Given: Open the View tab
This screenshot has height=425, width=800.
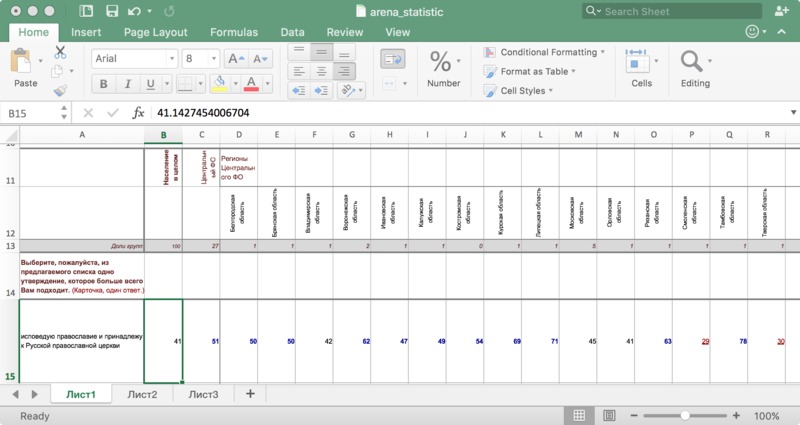Looking at the screenshot, I should (397, 32).
